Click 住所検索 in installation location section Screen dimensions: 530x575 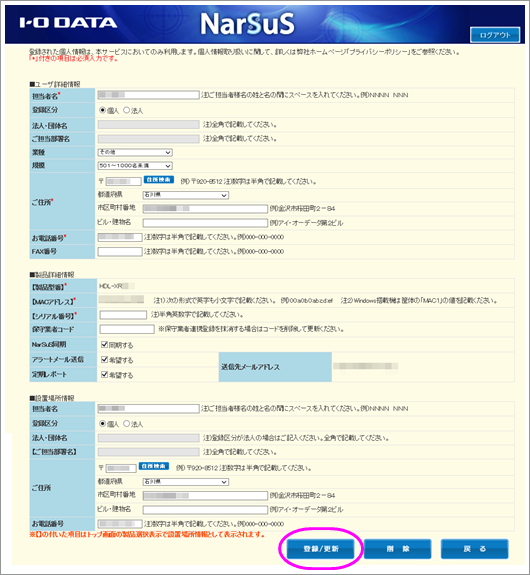point(154,466)
